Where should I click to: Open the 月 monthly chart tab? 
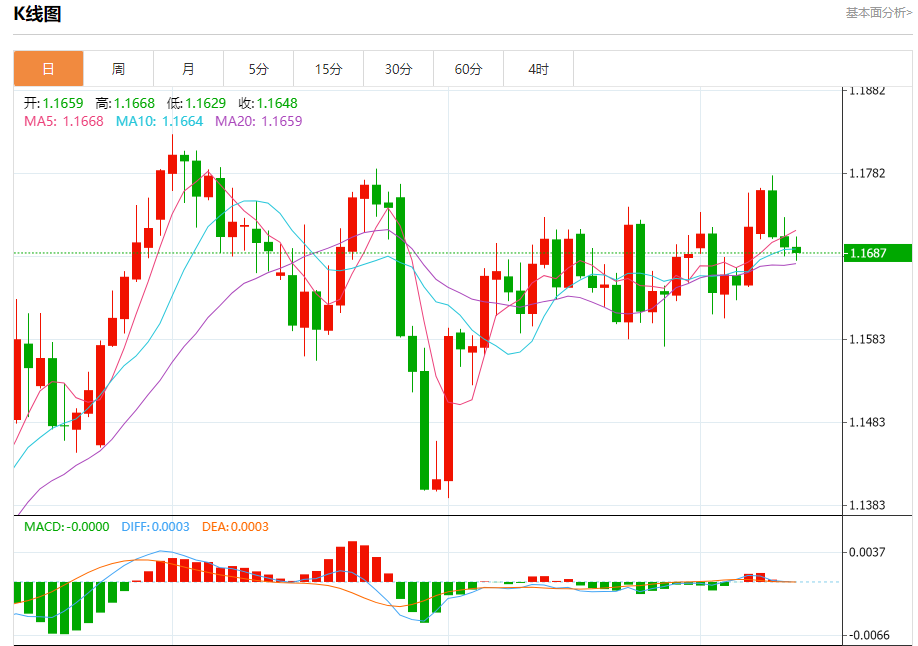click(188, 69)
